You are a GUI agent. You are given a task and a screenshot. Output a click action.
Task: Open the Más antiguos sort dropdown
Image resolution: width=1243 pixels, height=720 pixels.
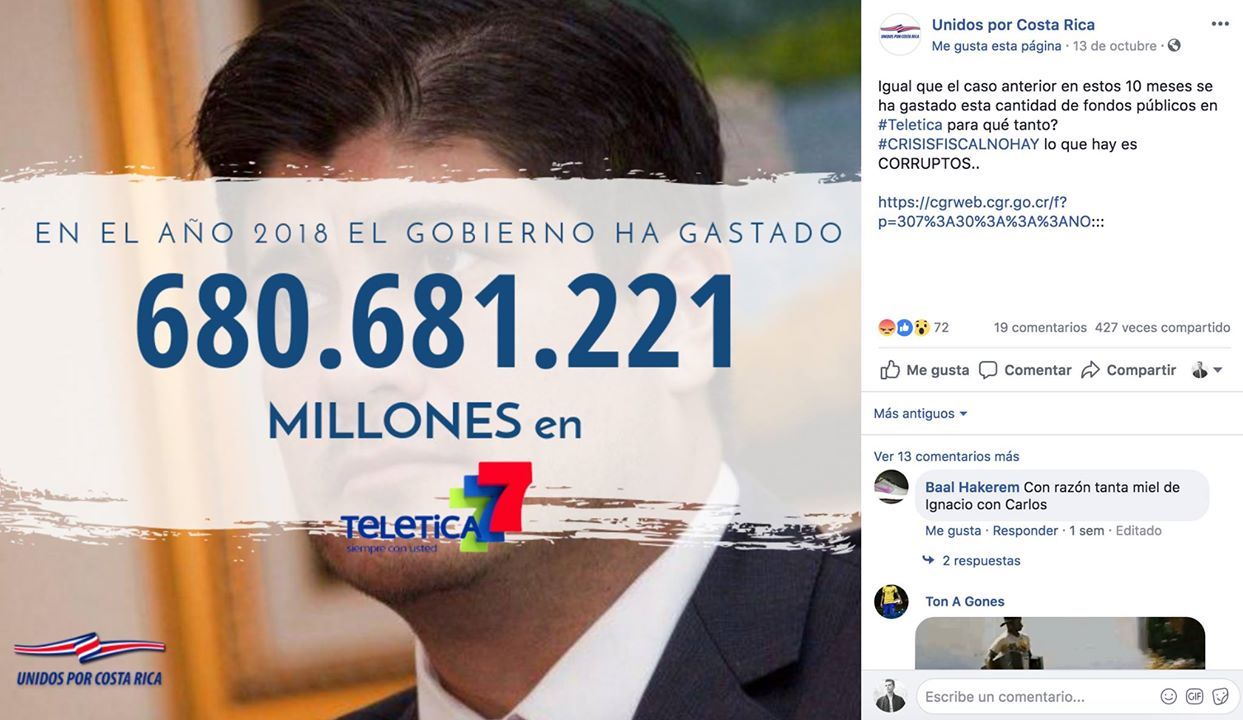921,413
